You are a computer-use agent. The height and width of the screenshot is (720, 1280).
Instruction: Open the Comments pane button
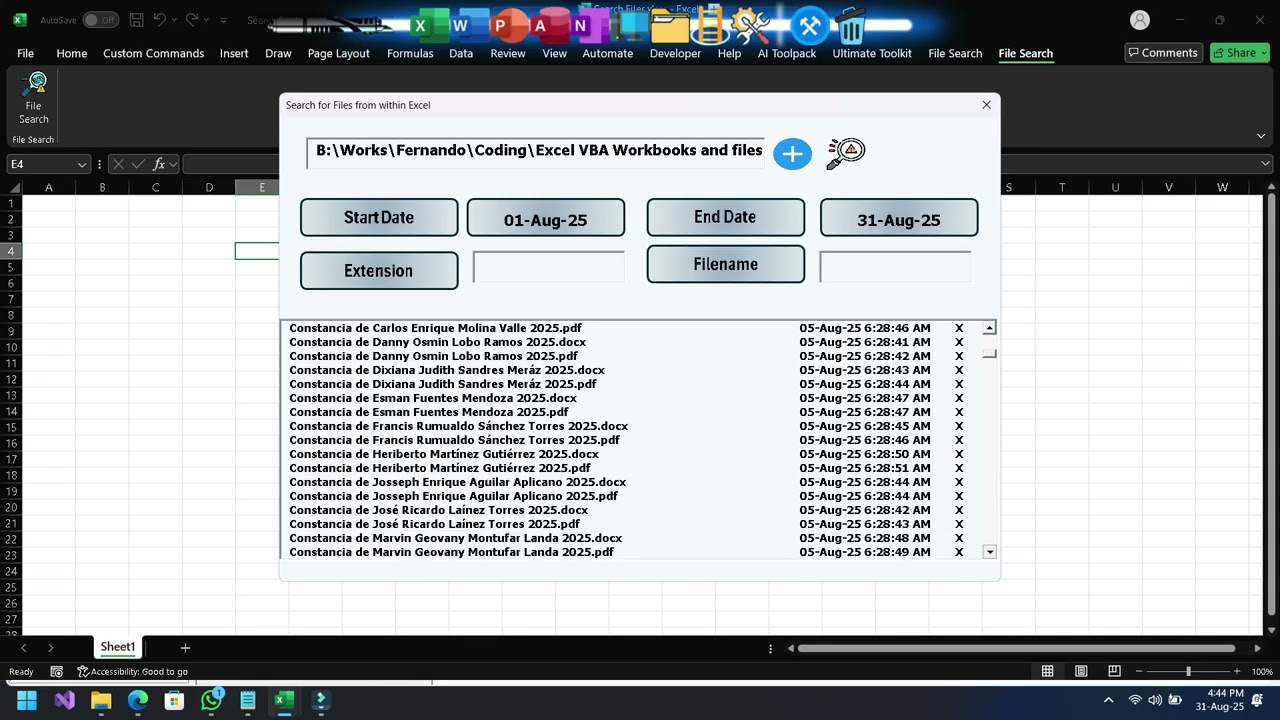tap(1162, 53)
